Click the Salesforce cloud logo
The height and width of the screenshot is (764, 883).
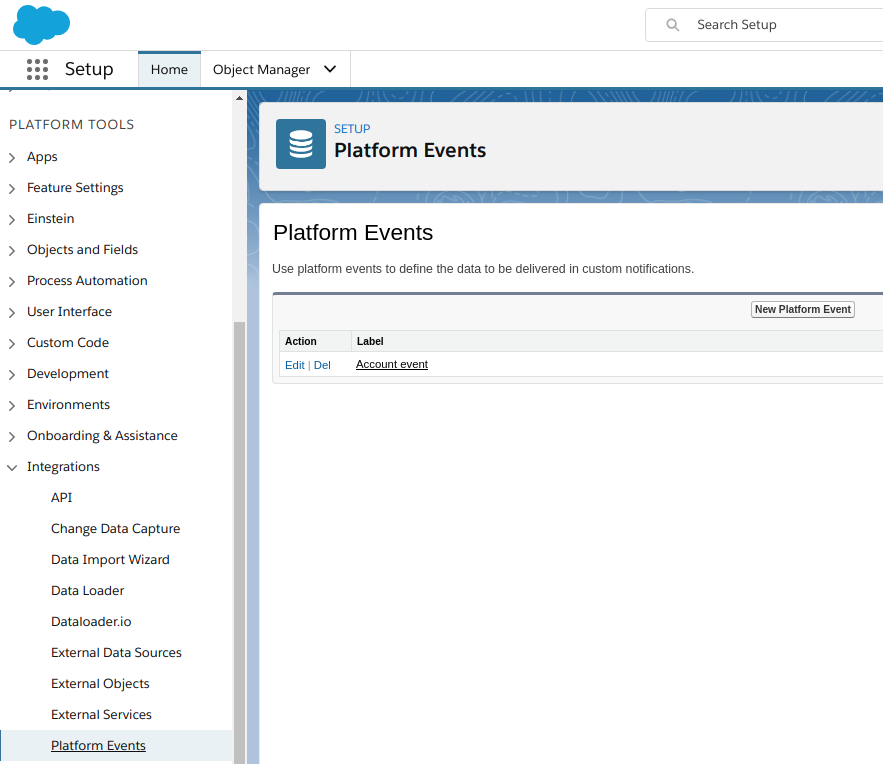pos(41,24)
